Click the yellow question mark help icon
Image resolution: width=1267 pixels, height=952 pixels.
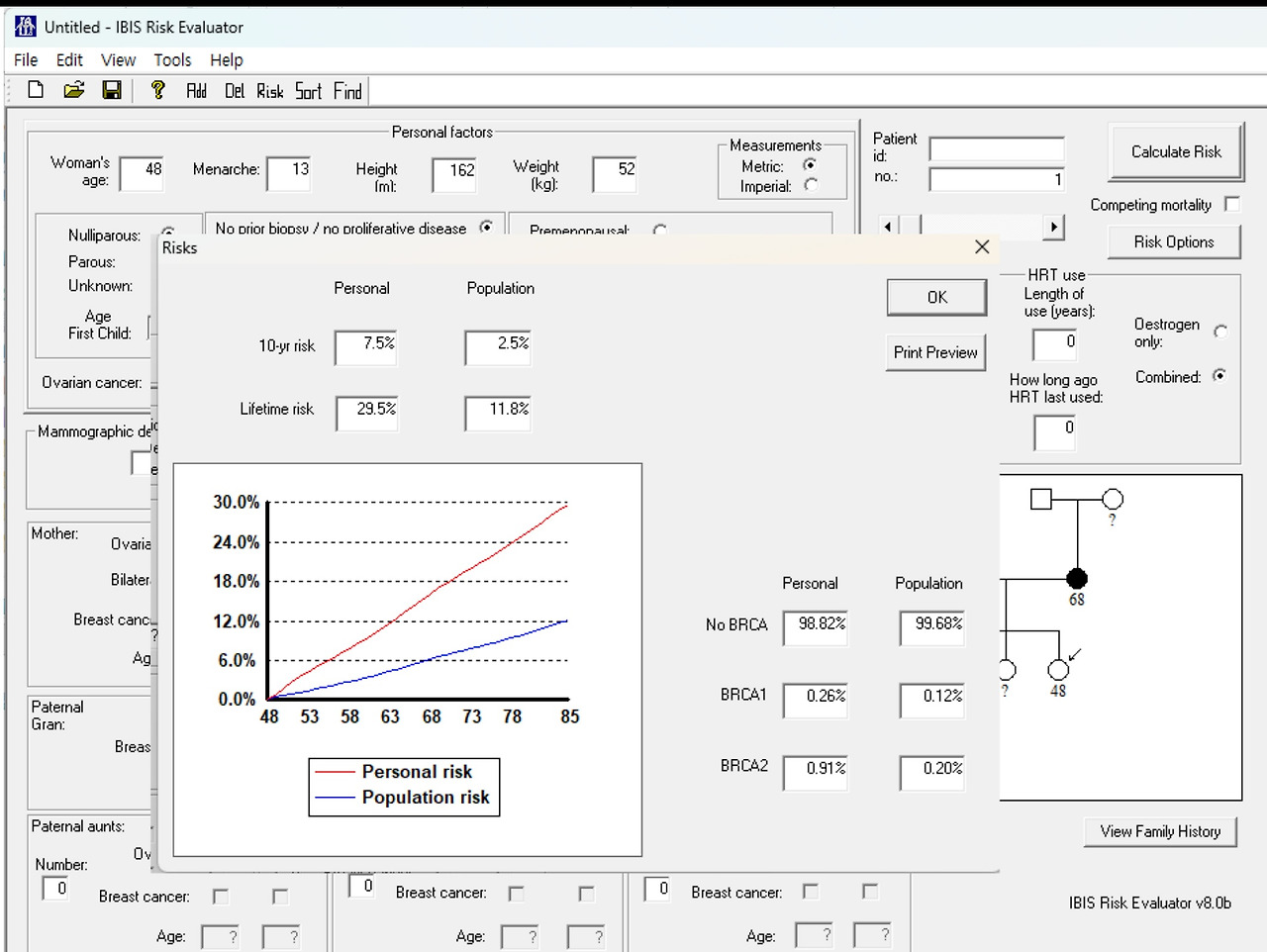tap(157, 90)
